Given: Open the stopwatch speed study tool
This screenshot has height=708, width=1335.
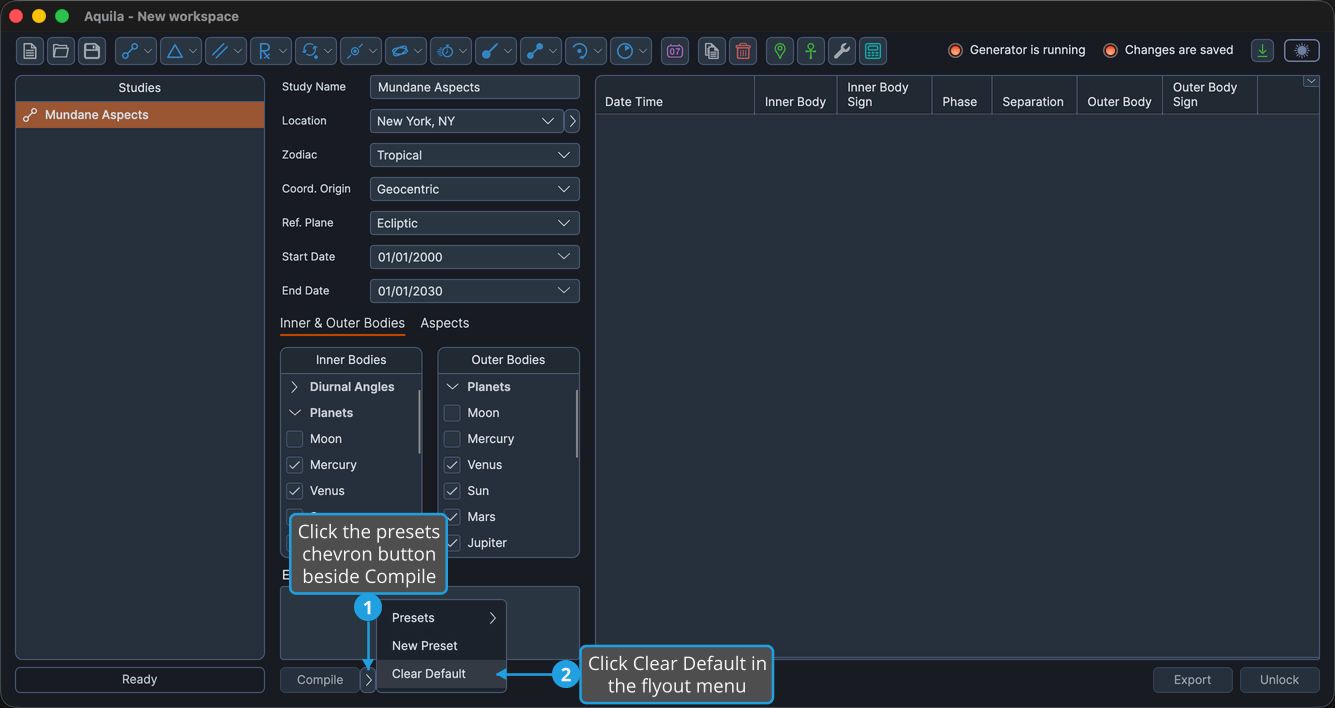Looking at the screenshot, I should 451,51.
